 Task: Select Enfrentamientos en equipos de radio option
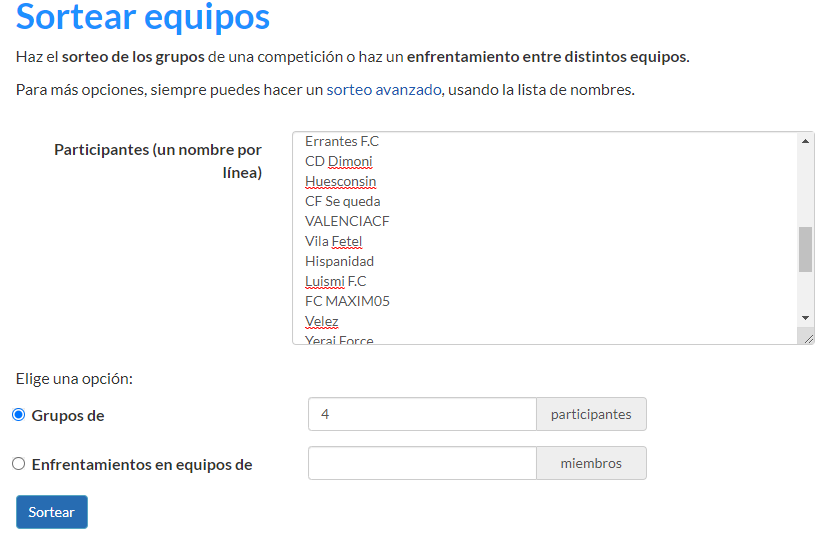(x=19, y=464)
